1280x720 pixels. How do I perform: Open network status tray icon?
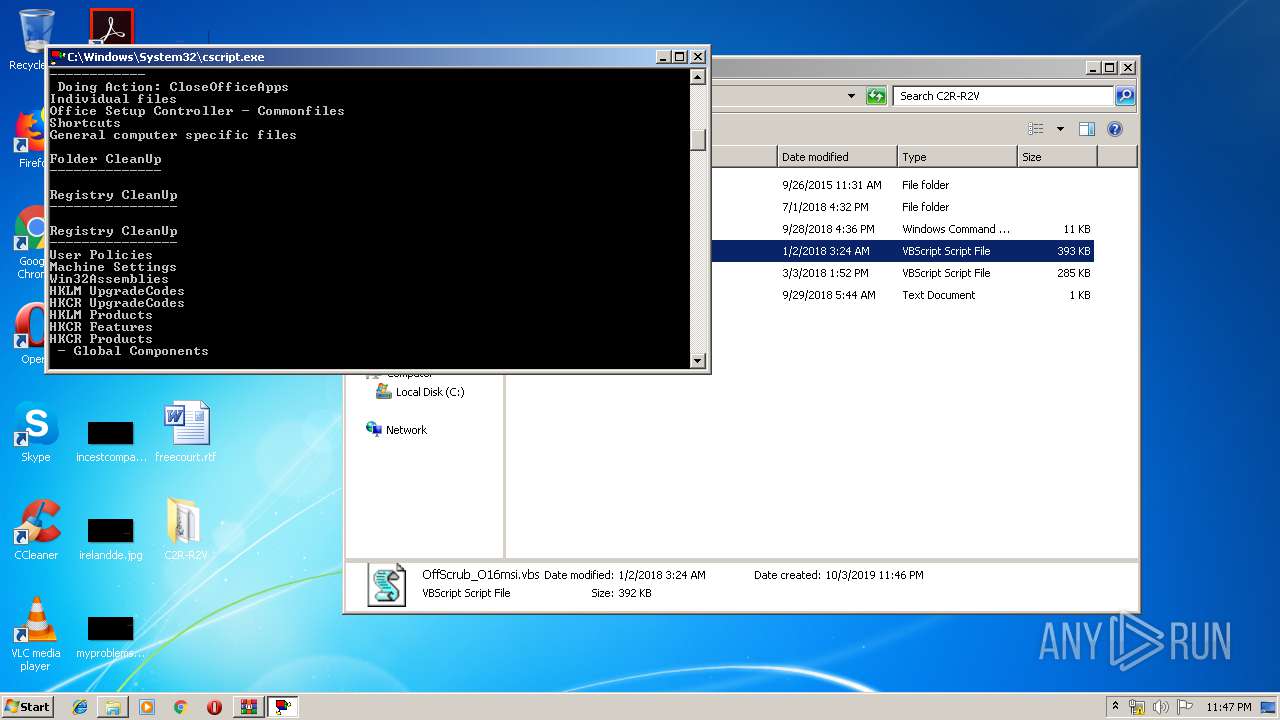pos(1137,707)
